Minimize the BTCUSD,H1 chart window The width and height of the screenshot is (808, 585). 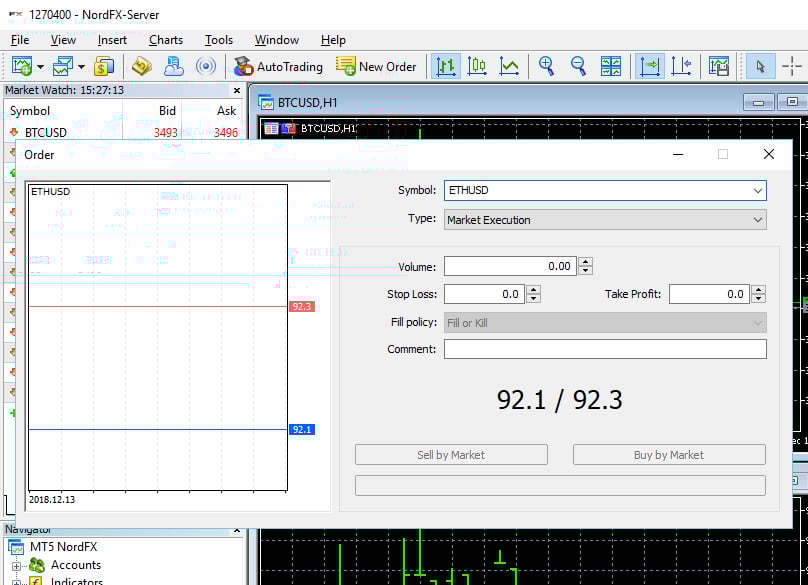(759, 102)
